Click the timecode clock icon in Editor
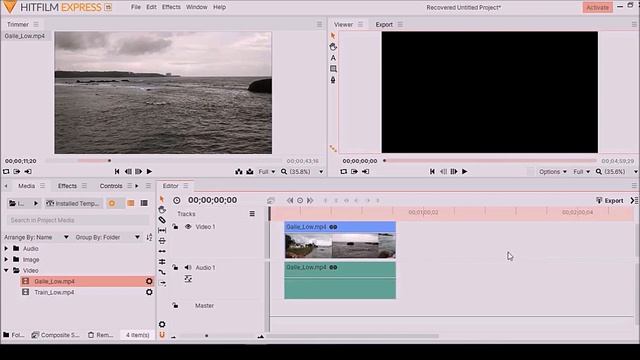 click(x=176, y=200)
